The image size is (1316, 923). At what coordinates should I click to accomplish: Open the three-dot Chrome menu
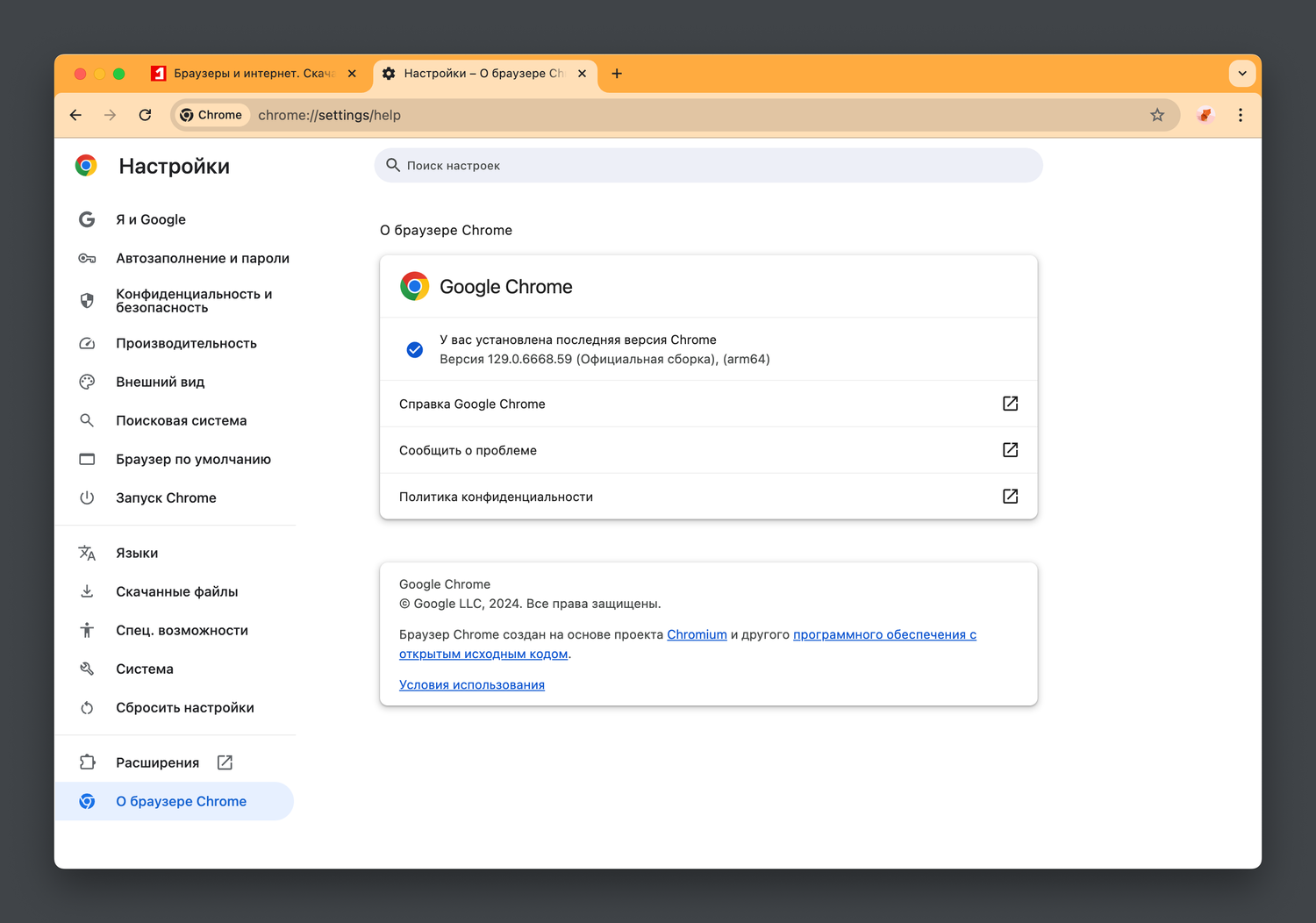pyautogui.click(x=1241, y=115)
